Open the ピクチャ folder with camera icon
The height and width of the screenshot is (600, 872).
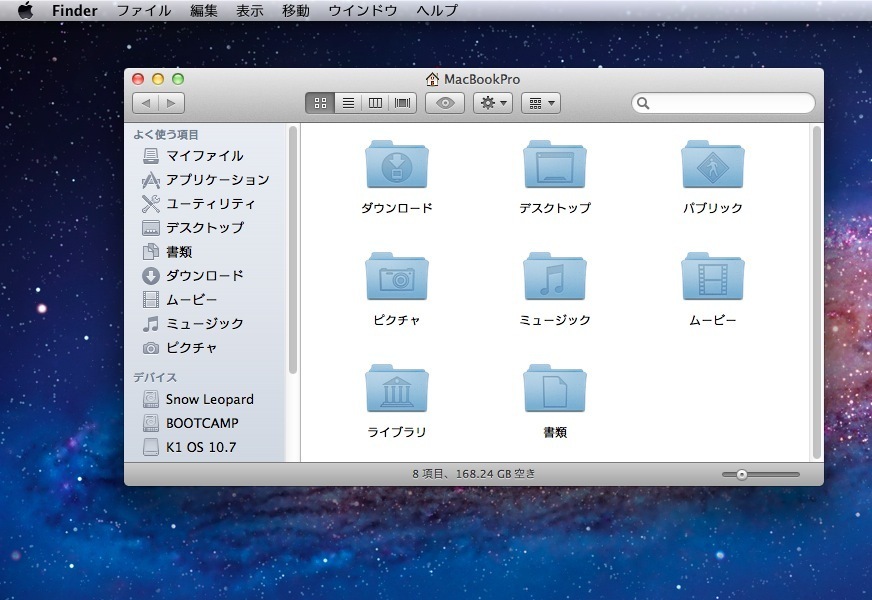397,277
